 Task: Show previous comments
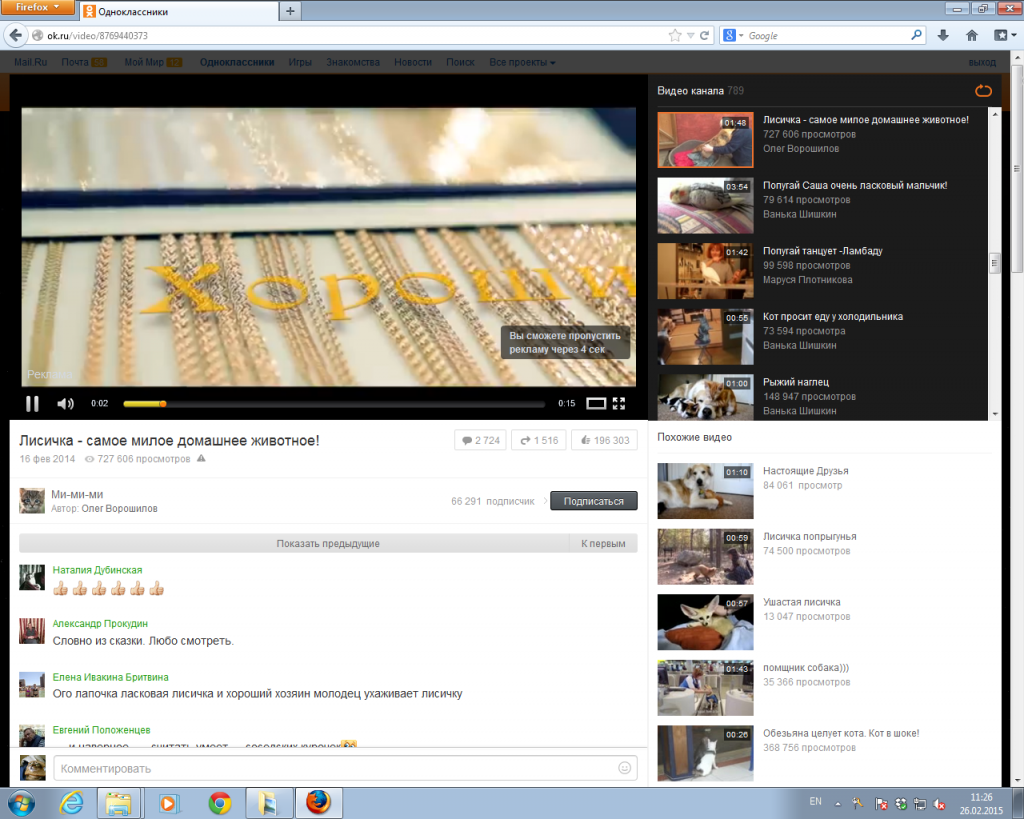tap(328, 543)
